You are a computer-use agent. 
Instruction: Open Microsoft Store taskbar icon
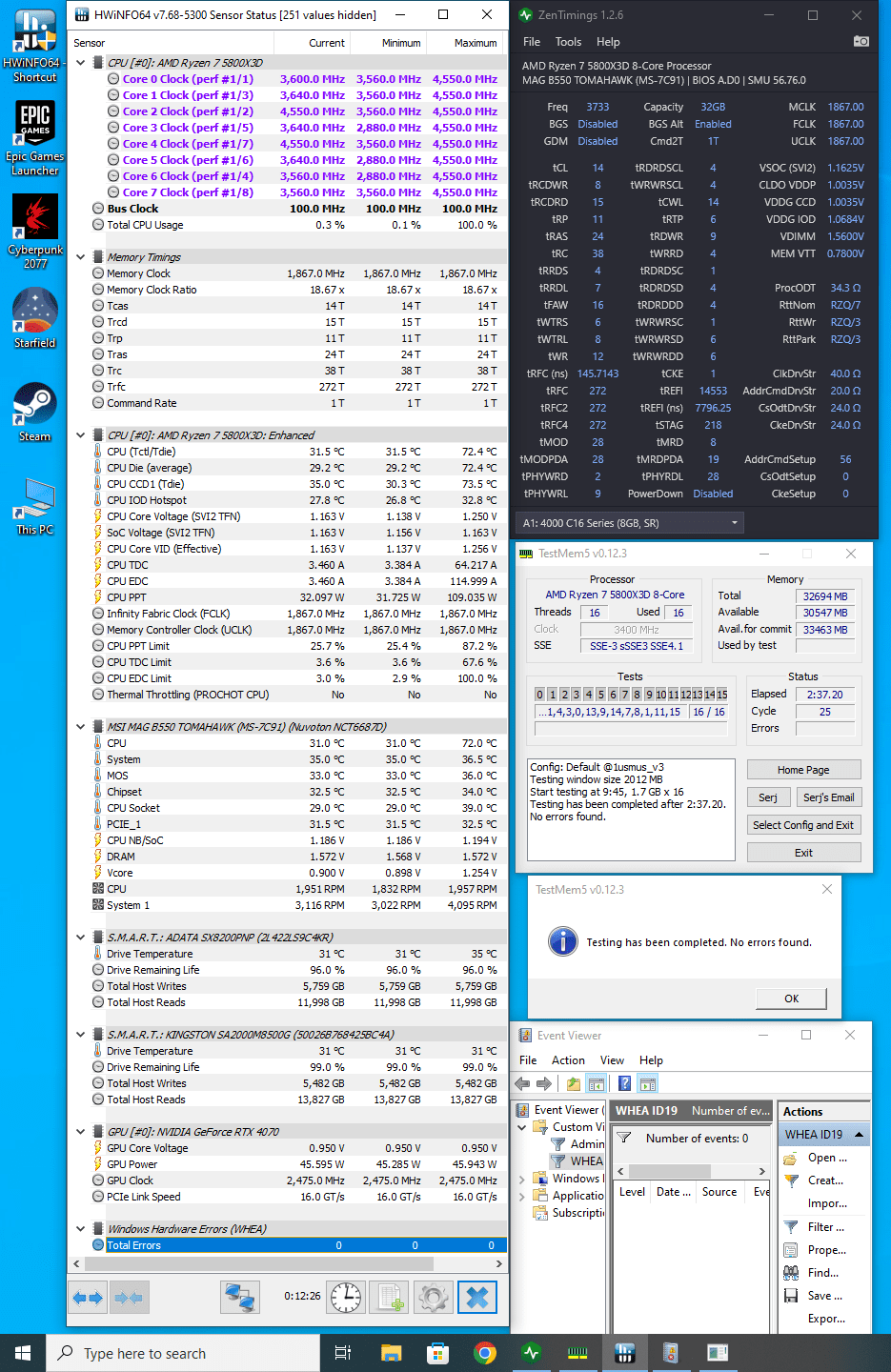tap(437, 1353)
